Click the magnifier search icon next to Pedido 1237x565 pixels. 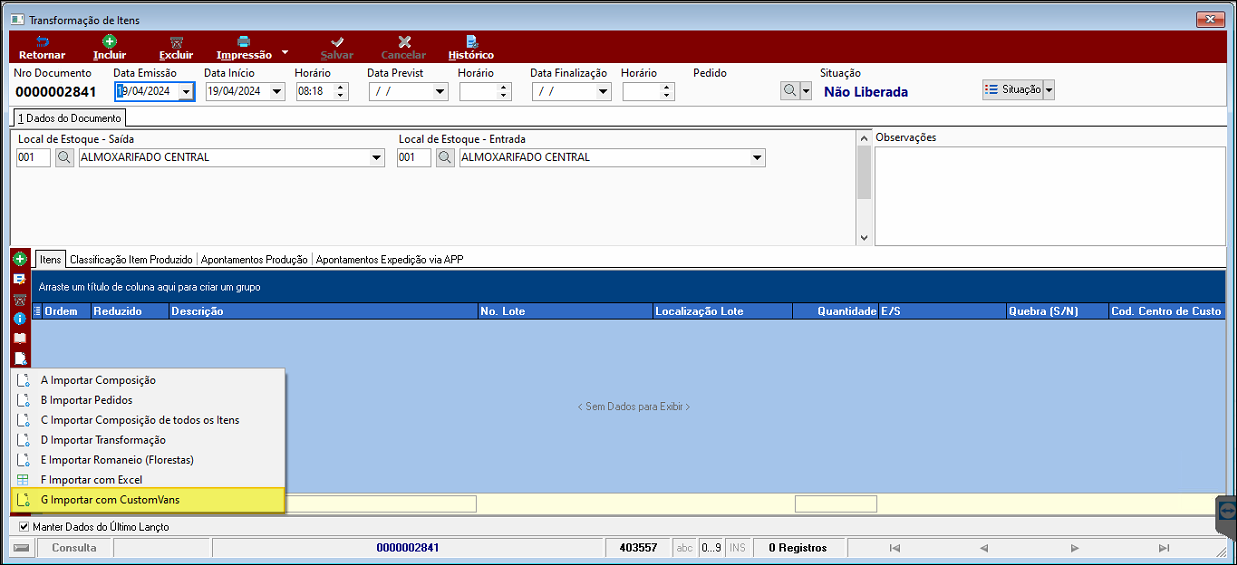790,91
